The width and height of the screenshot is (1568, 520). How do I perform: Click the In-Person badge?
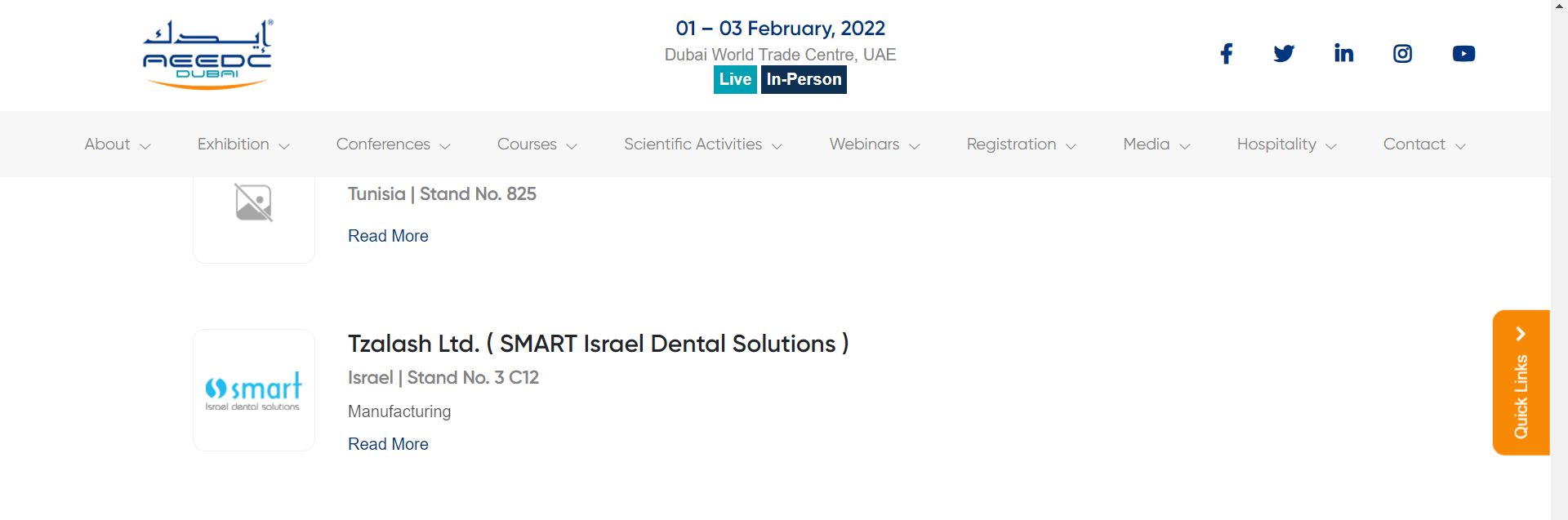coord(804,79)
